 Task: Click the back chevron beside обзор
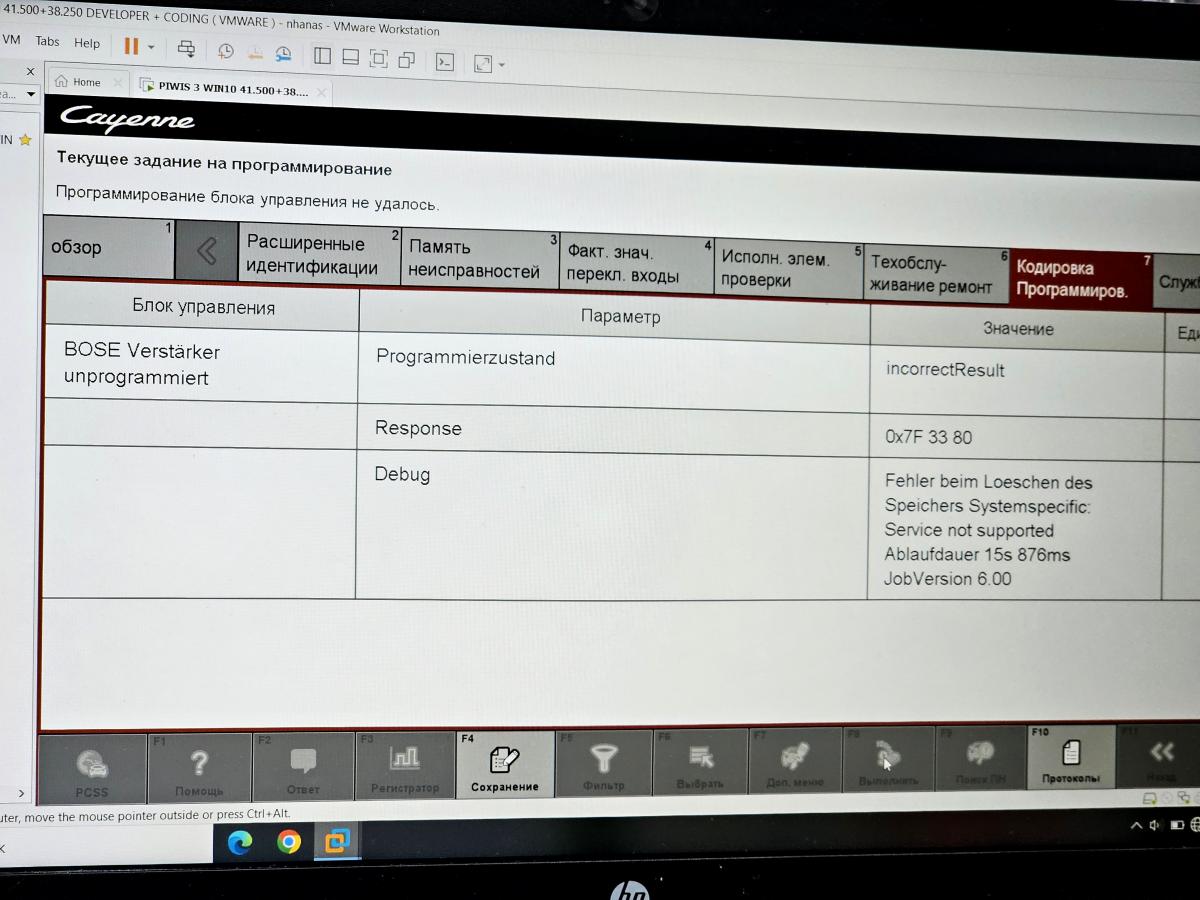[x=206, y=251]
